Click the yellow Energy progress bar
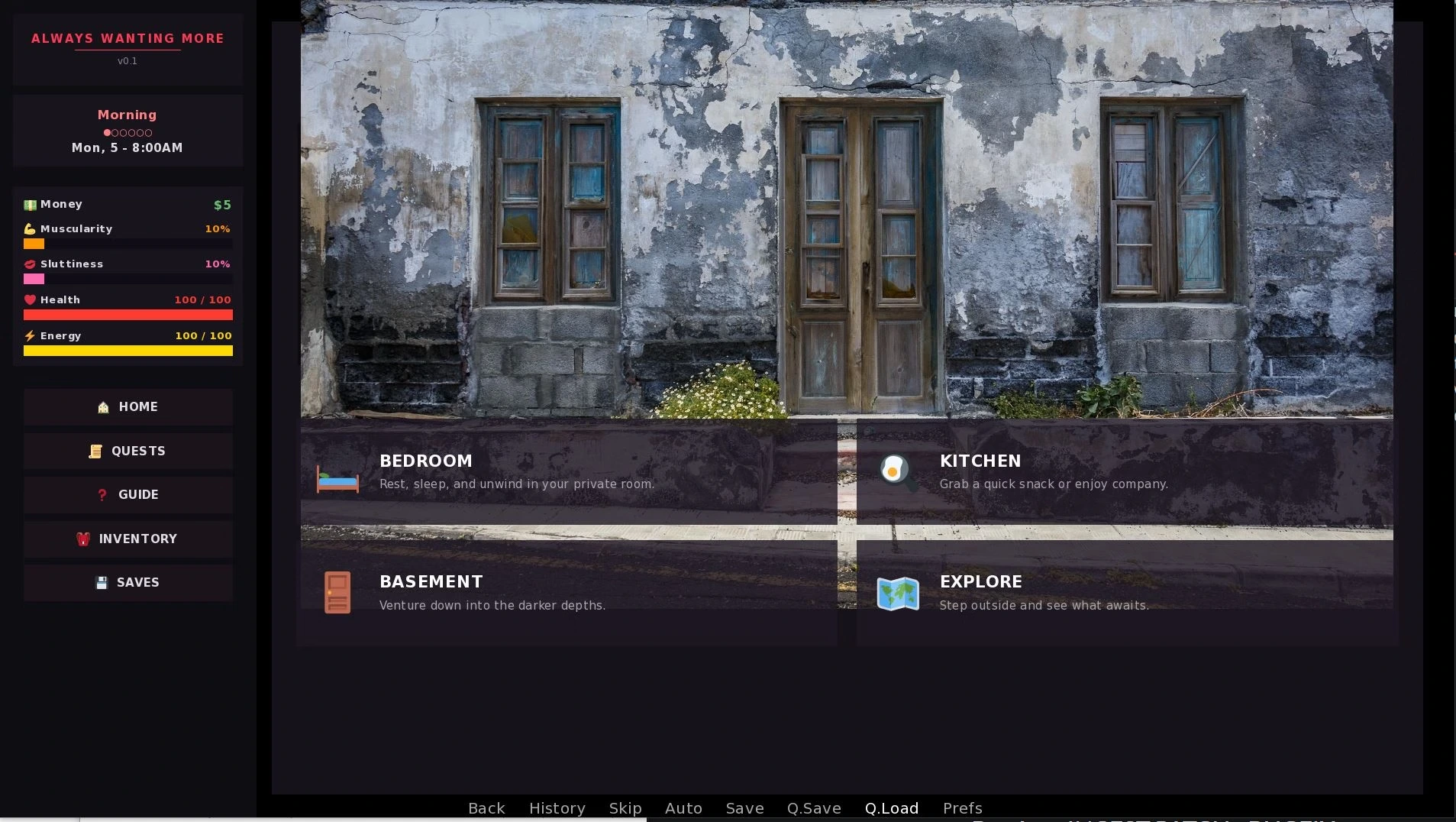The height and width of the screenshot is (822, 1456). (x=128, y=351)
